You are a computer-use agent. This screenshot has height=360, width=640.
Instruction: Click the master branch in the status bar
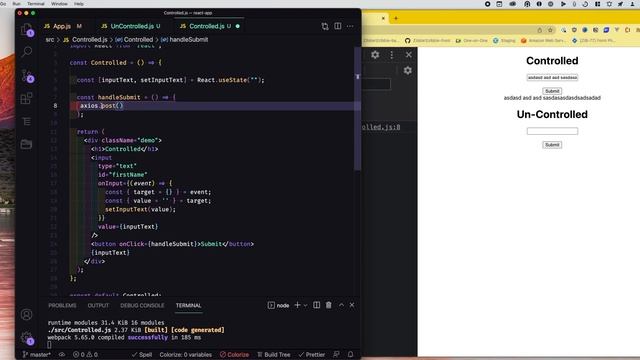(37, 354)
